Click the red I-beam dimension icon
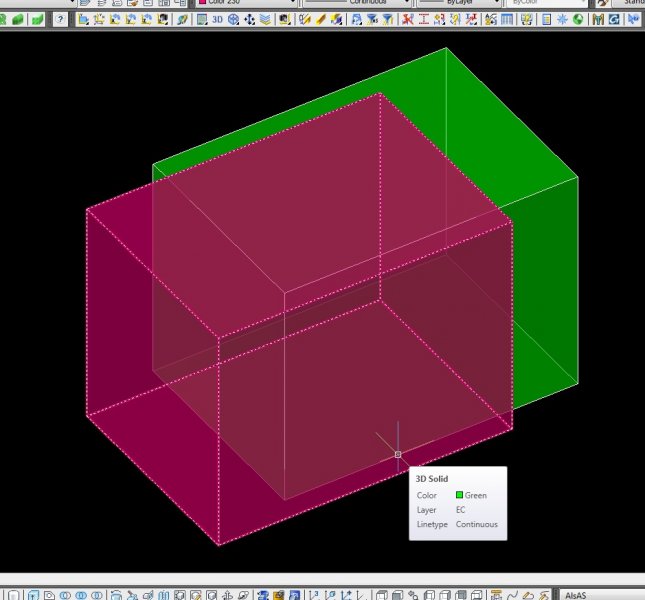The height and width of the screenshot is (600, 645). tap(424, 19)
